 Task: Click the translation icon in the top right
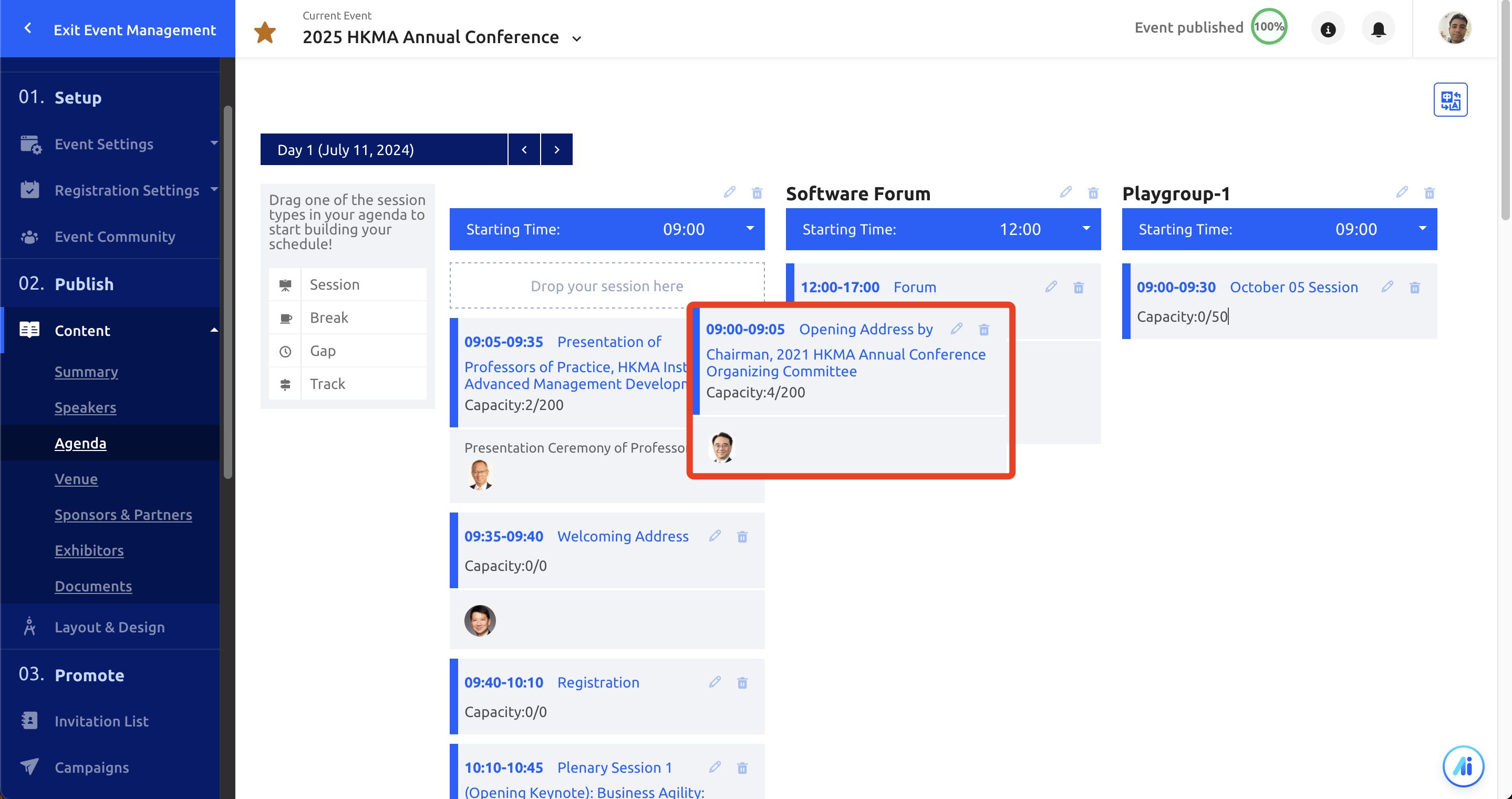tap(1450, 100)
